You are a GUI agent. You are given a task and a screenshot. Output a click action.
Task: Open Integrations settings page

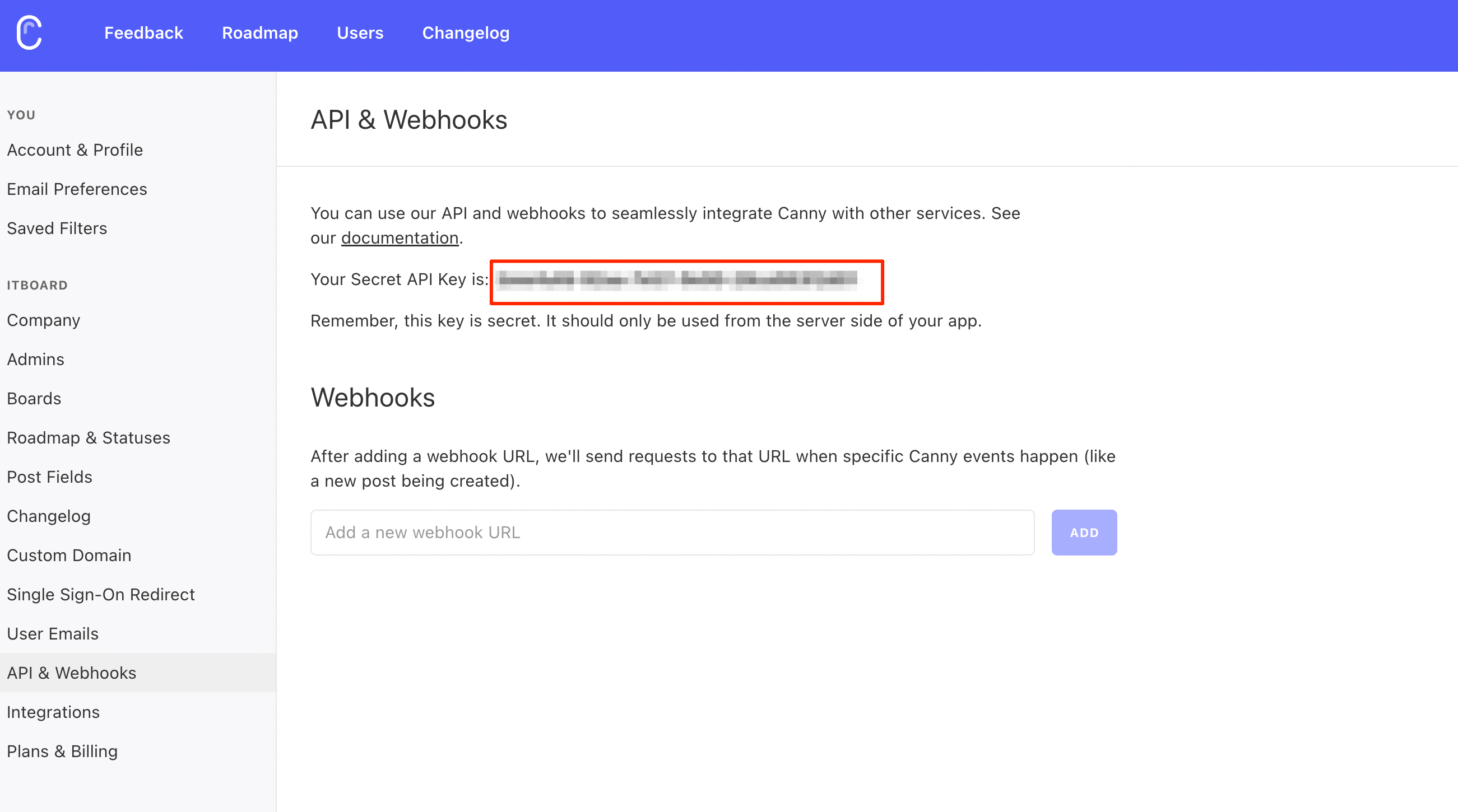53,712
